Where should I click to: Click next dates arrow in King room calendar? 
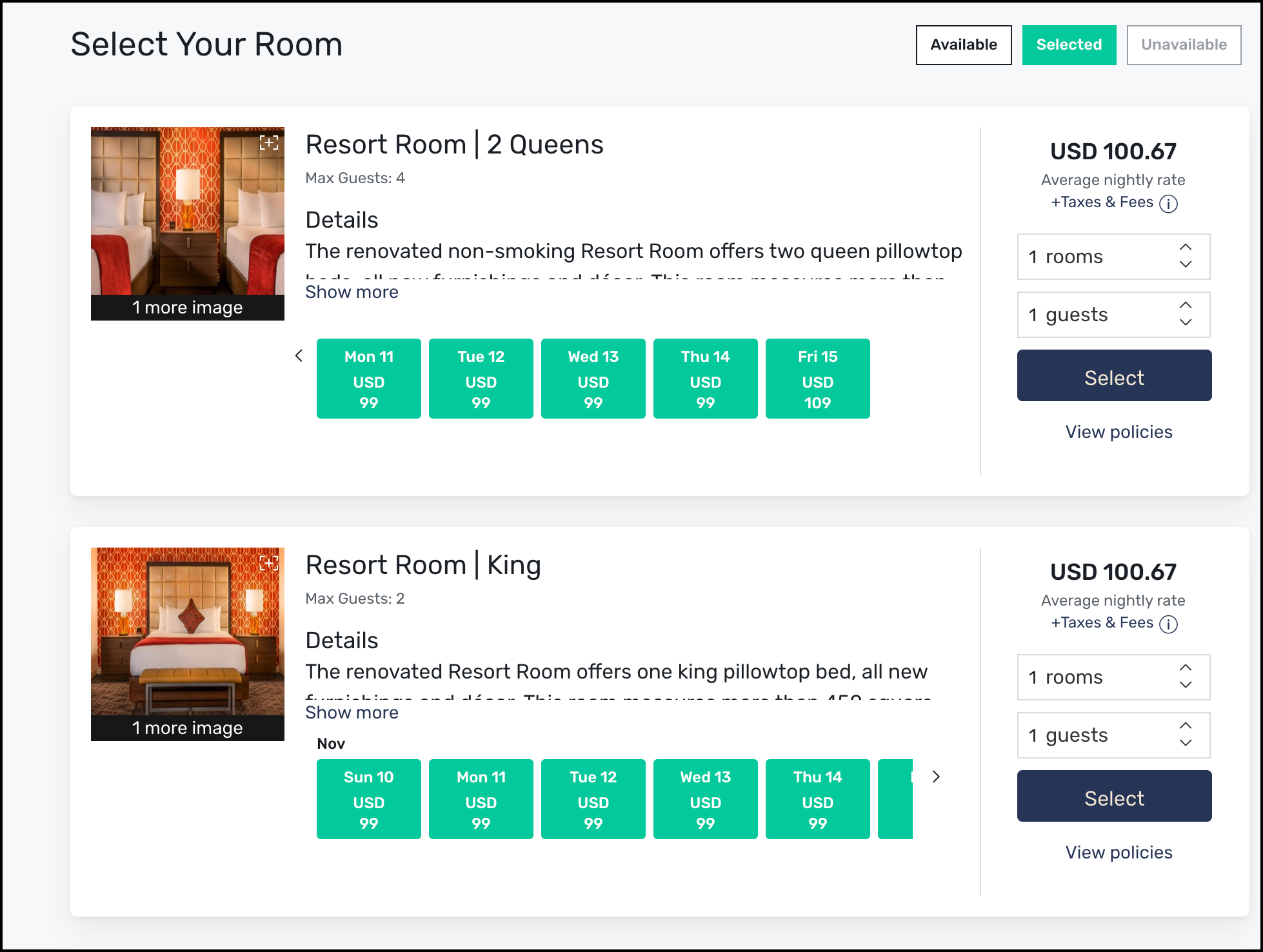click(x=936, y=777)
